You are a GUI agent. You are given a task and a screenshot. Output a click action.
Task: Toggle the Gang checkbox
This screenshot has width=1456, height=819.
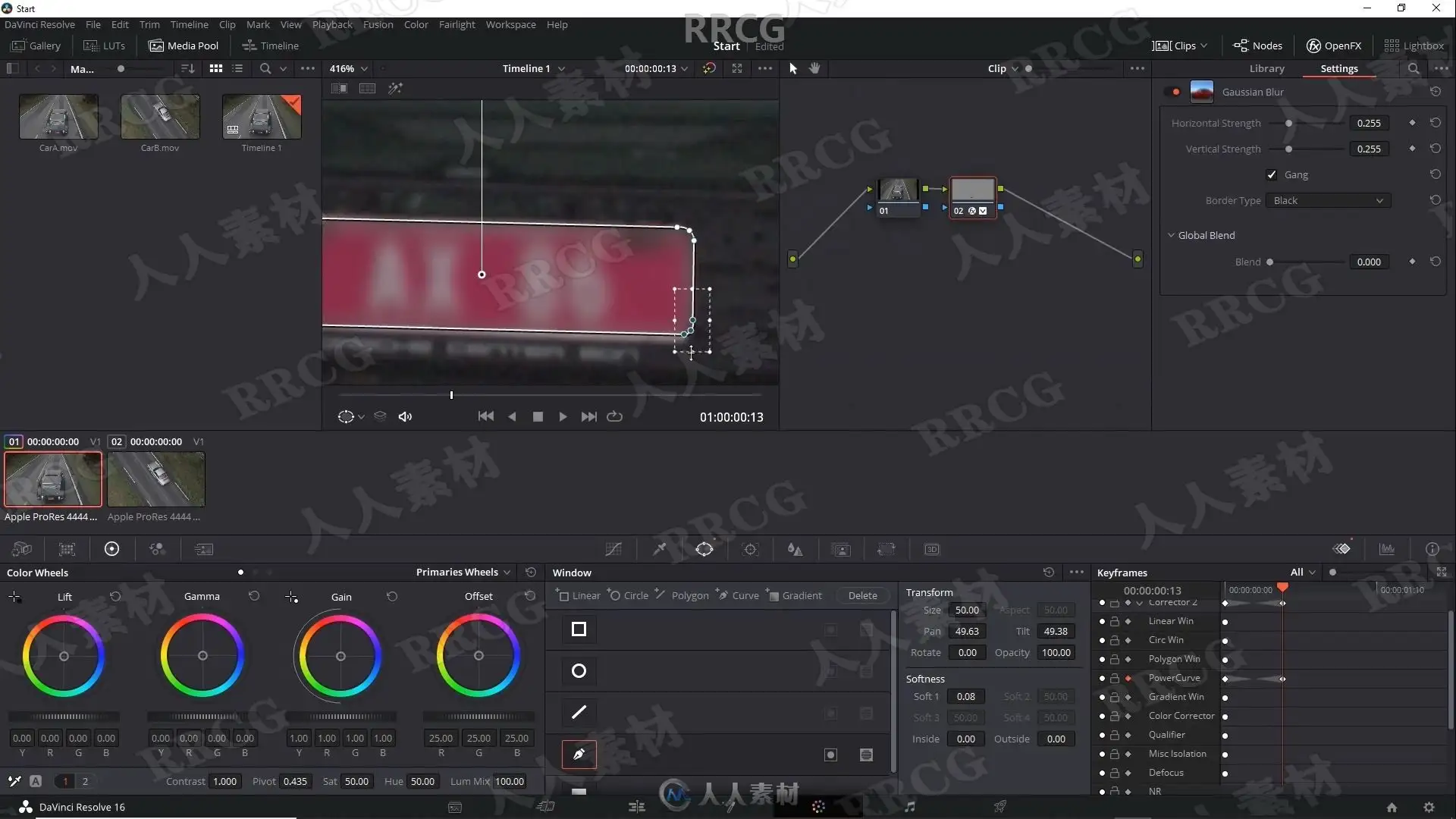click(1272, 175)
